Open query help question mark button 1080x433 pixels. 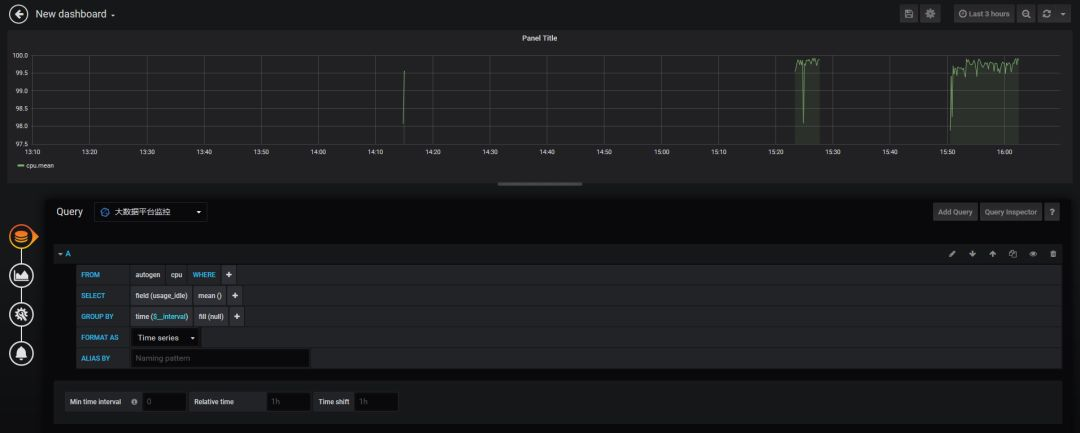(x=1052, y=212)
